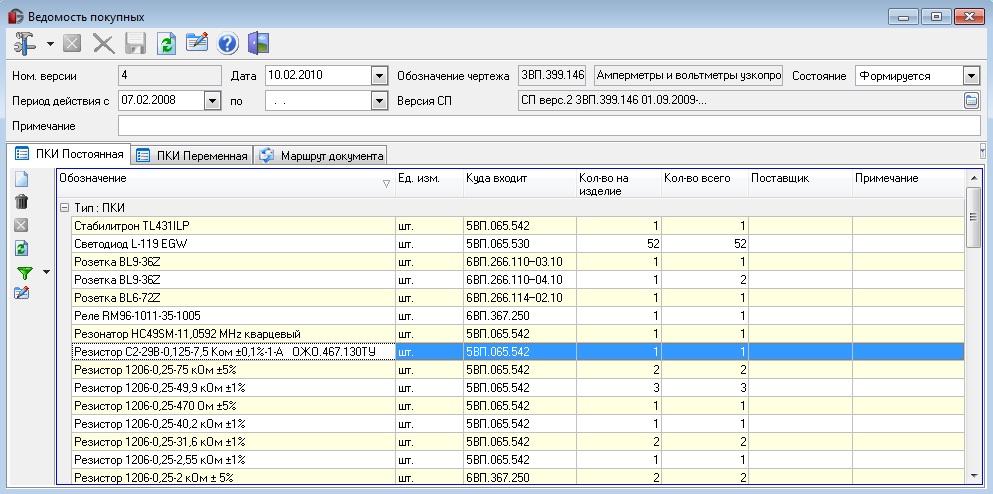This screenshot has width=993, height=494.
Task: Click the trash bin sidebar icon
Action: click(22, 202)
